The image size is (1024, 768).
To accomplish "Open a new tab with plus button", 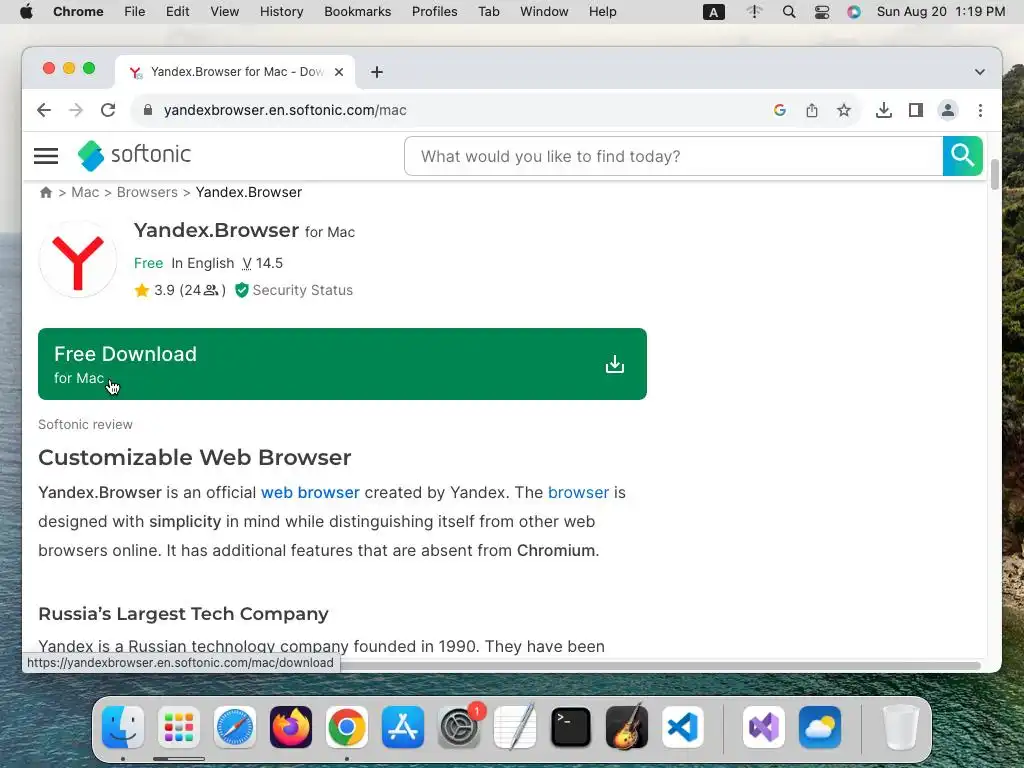I will click(377, 72).
